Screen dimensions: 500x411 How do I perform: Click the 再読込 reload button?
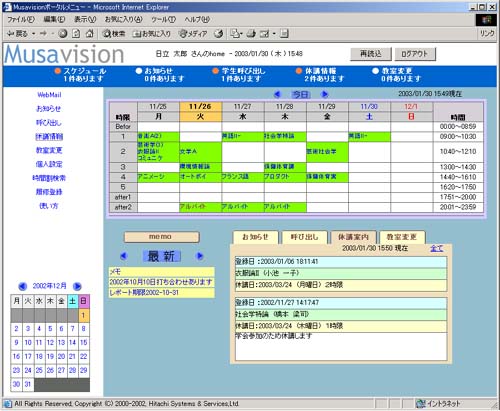[371, 54]
